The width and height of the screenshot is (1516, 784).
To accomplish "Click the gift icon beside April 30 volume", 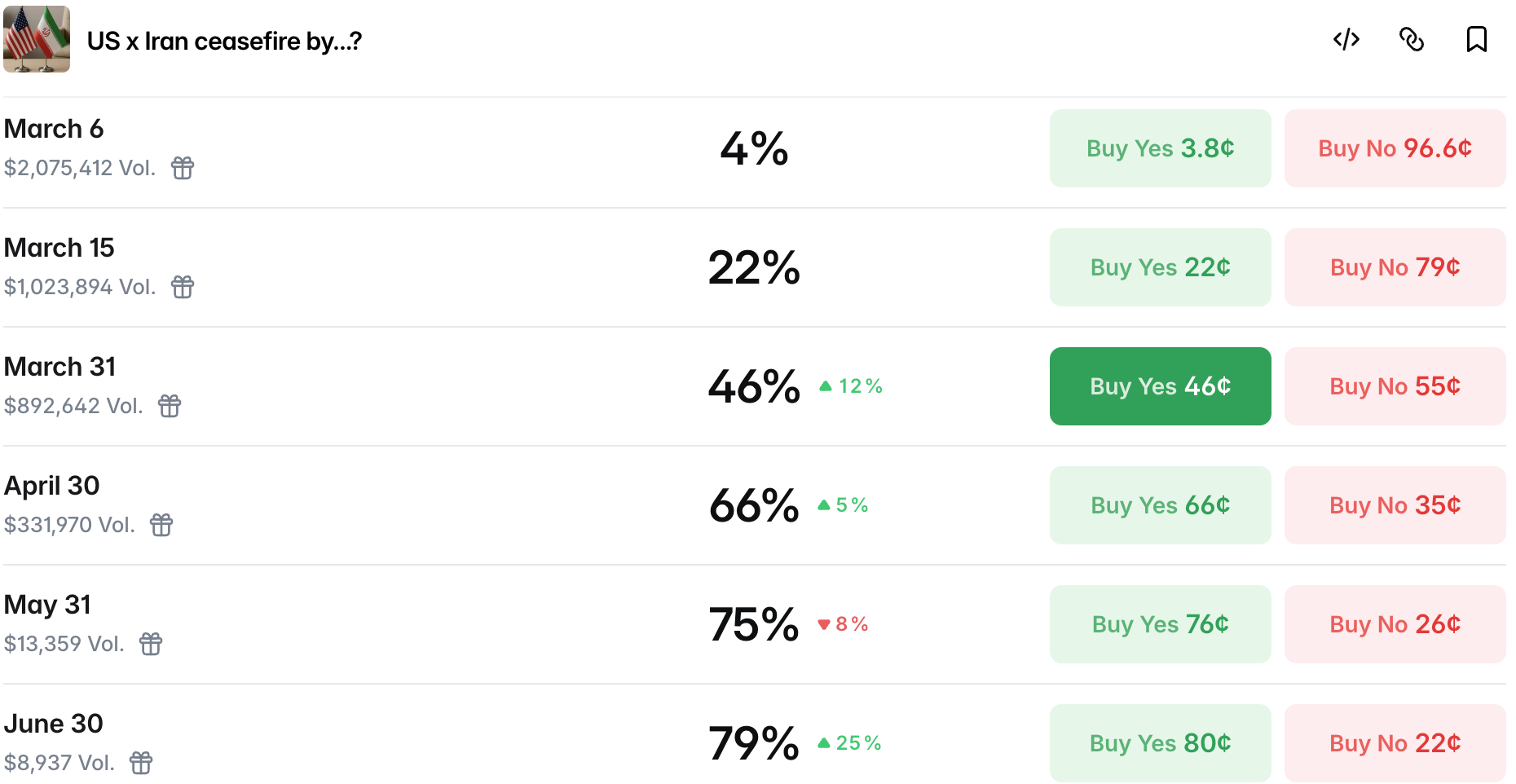I will tap(161, 525).
